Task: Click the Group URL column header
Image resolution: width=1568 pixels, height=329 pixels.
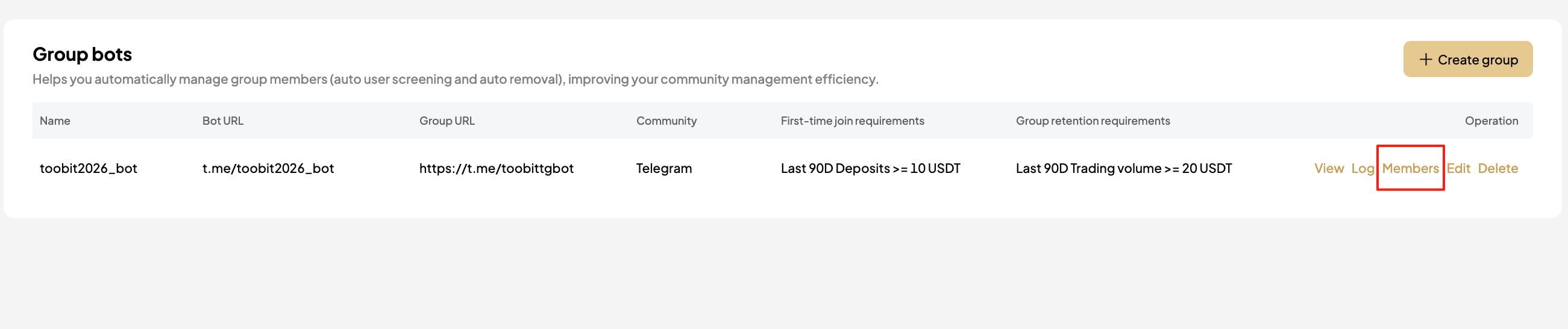Action: pyautogui.click(x=447, y=121)
